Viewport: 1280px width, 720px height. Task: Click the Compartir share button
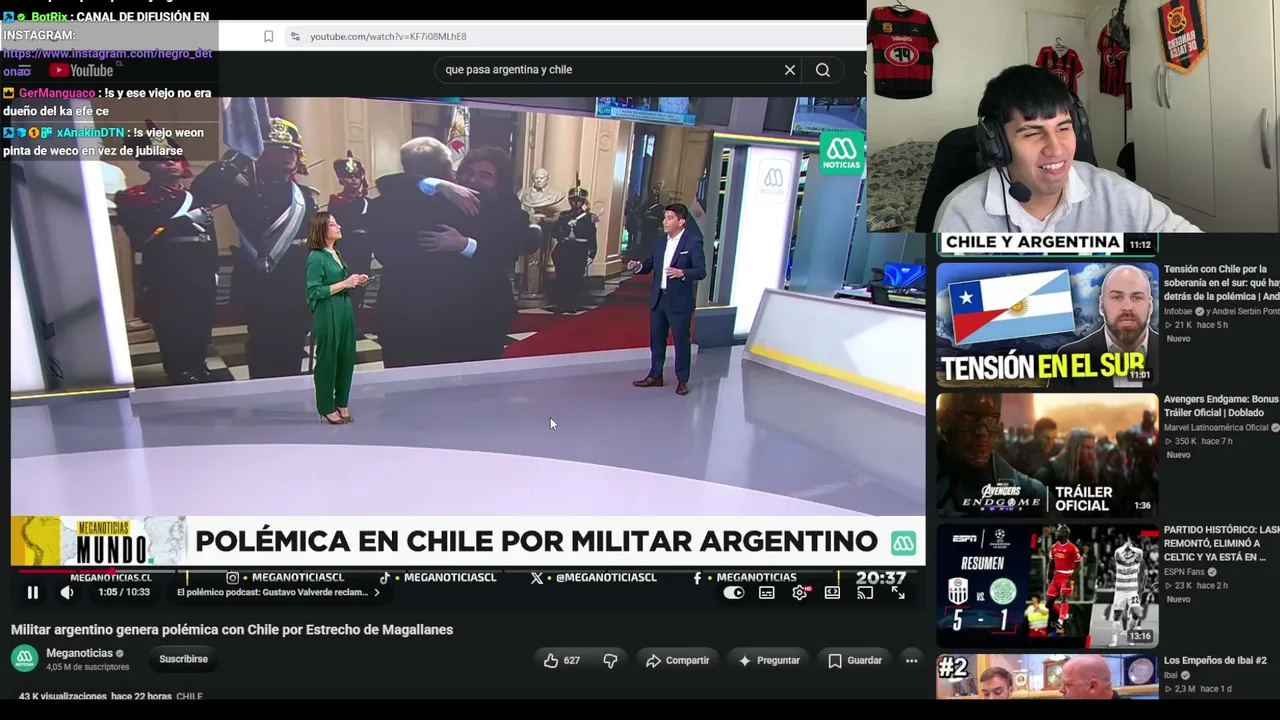pos(677,661)
